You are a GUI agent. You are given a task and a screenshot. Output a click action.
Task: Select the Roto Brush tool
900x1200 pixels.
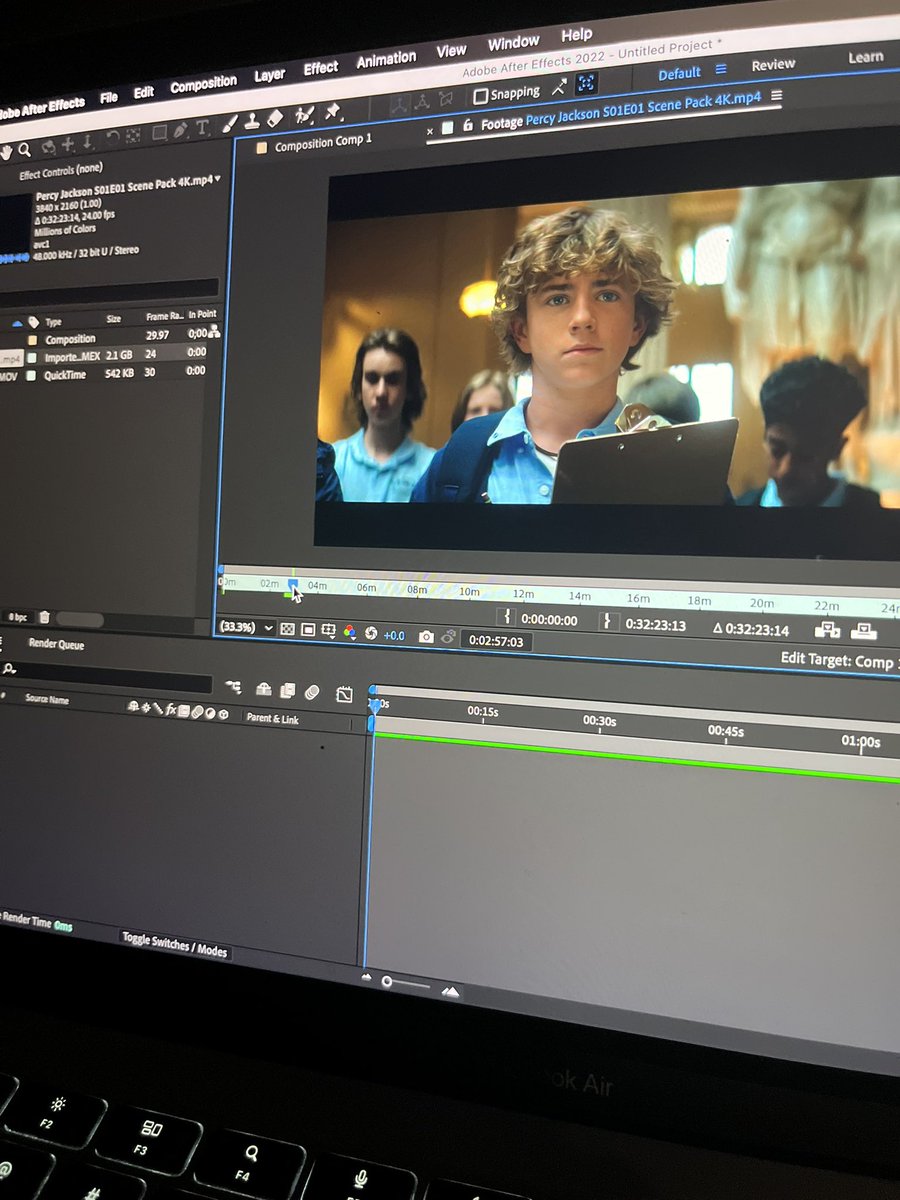pyautogui.click(x=306, y=114)
